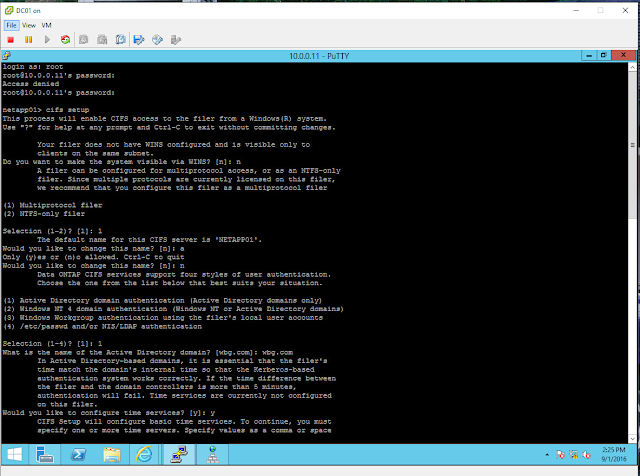The width and height of the screenshot is (640, 476).
Task: Open PowerShell from the taskbar
Action: coord(78,454)
